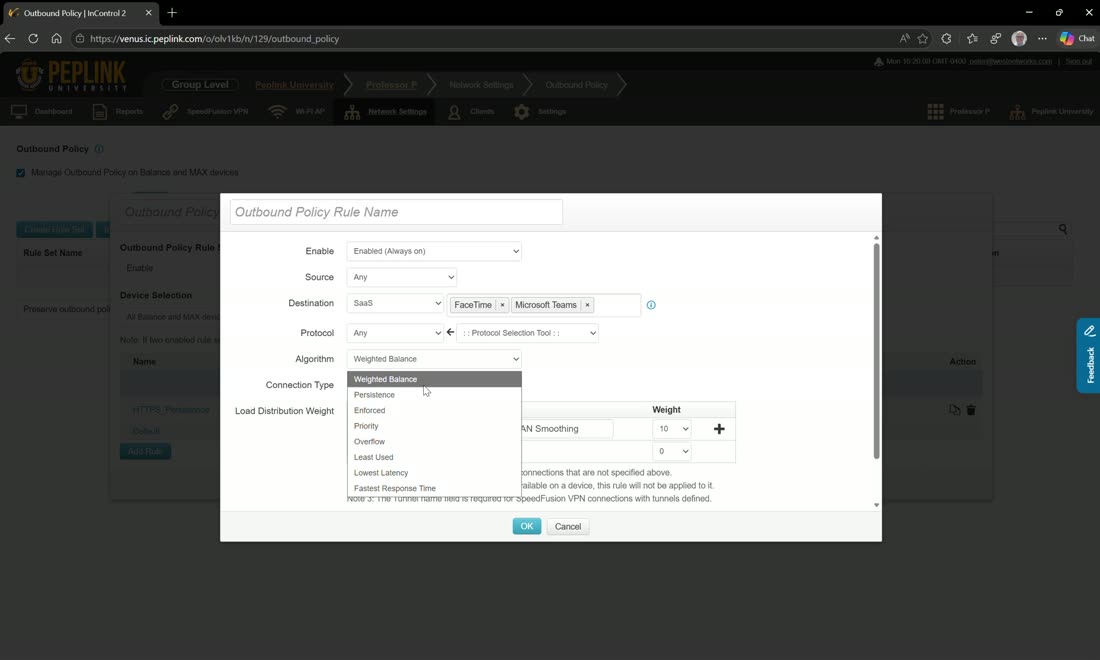This screenshot has height=660, width=1100.
Task: Click the Outbound Policy info icon
Action: [99, 149]
